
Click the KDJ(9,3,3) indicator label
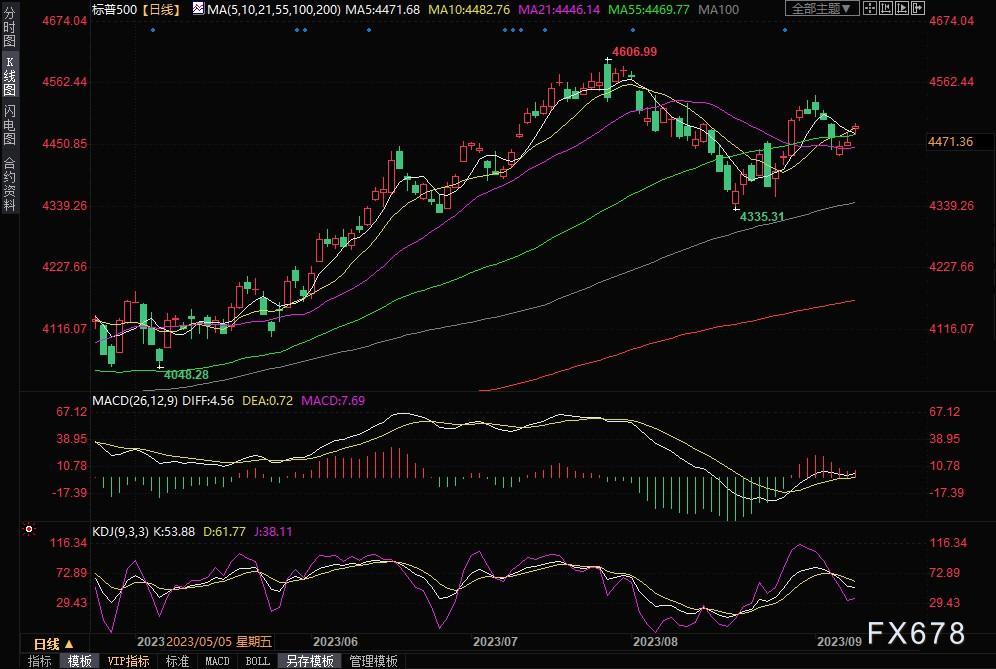click(120, 531)
